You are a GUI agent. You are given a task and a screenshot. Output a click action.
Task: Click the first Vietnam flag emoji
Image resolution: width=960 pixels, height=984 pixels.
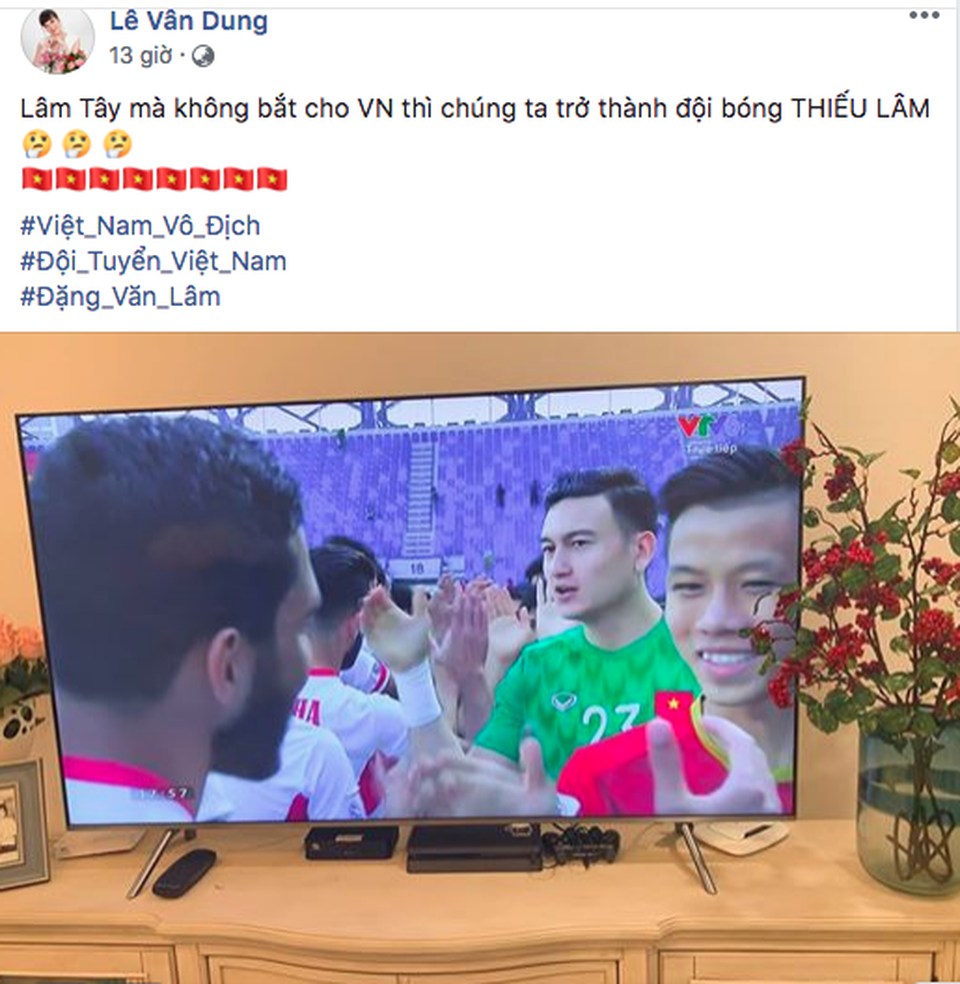(37, 179)
